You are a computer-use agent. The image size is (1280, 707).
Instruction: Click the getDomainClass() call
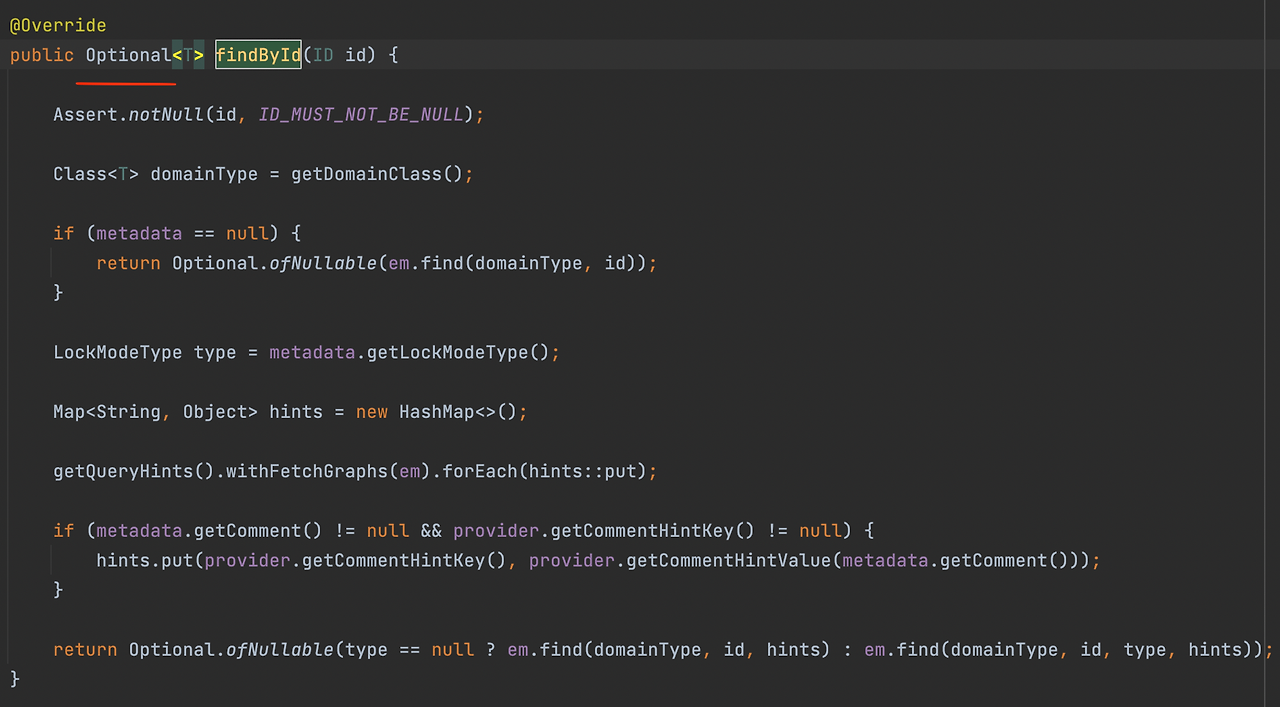377,174
